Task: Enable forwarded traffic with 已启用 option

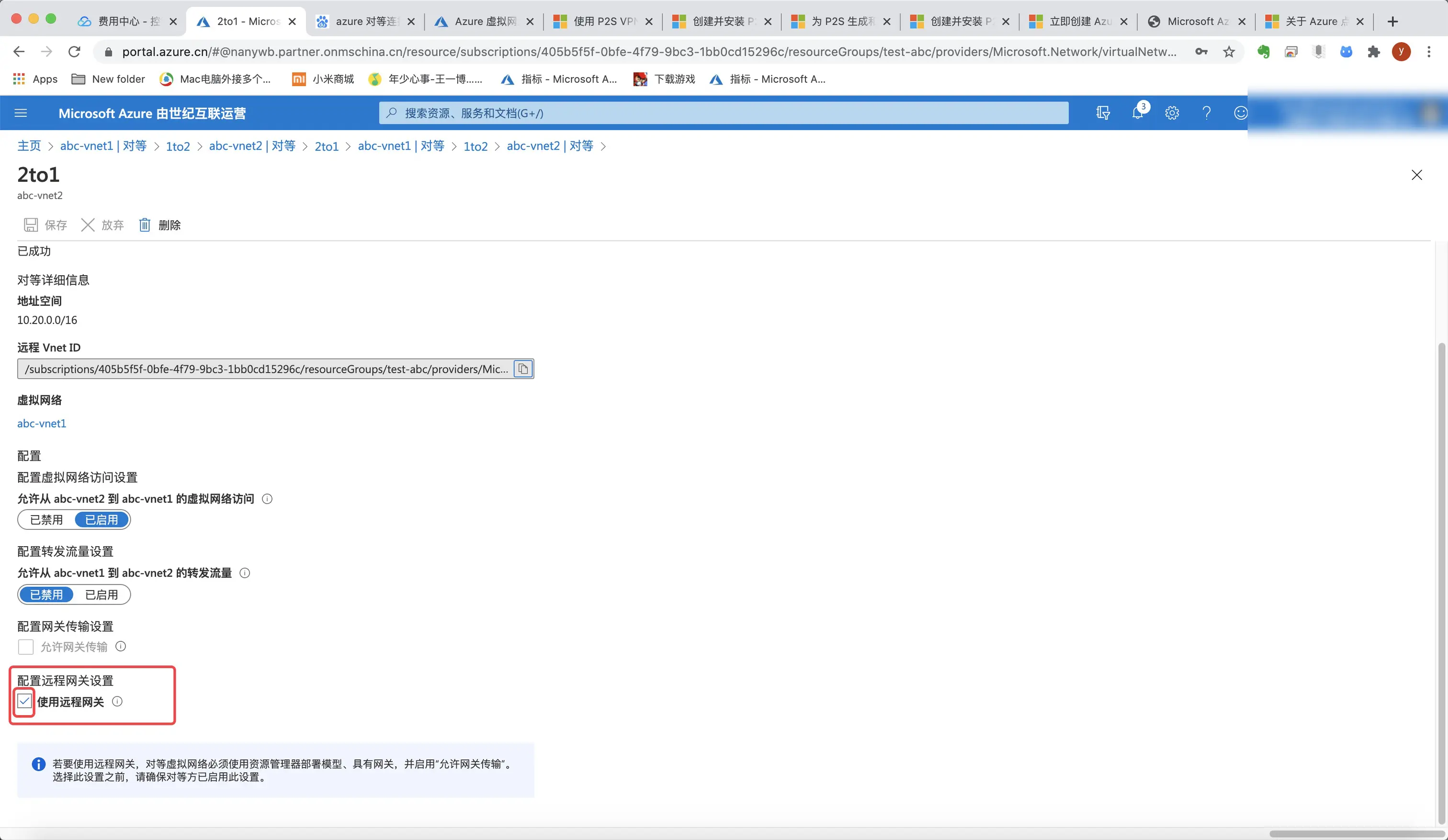Action: click(101, 594)
